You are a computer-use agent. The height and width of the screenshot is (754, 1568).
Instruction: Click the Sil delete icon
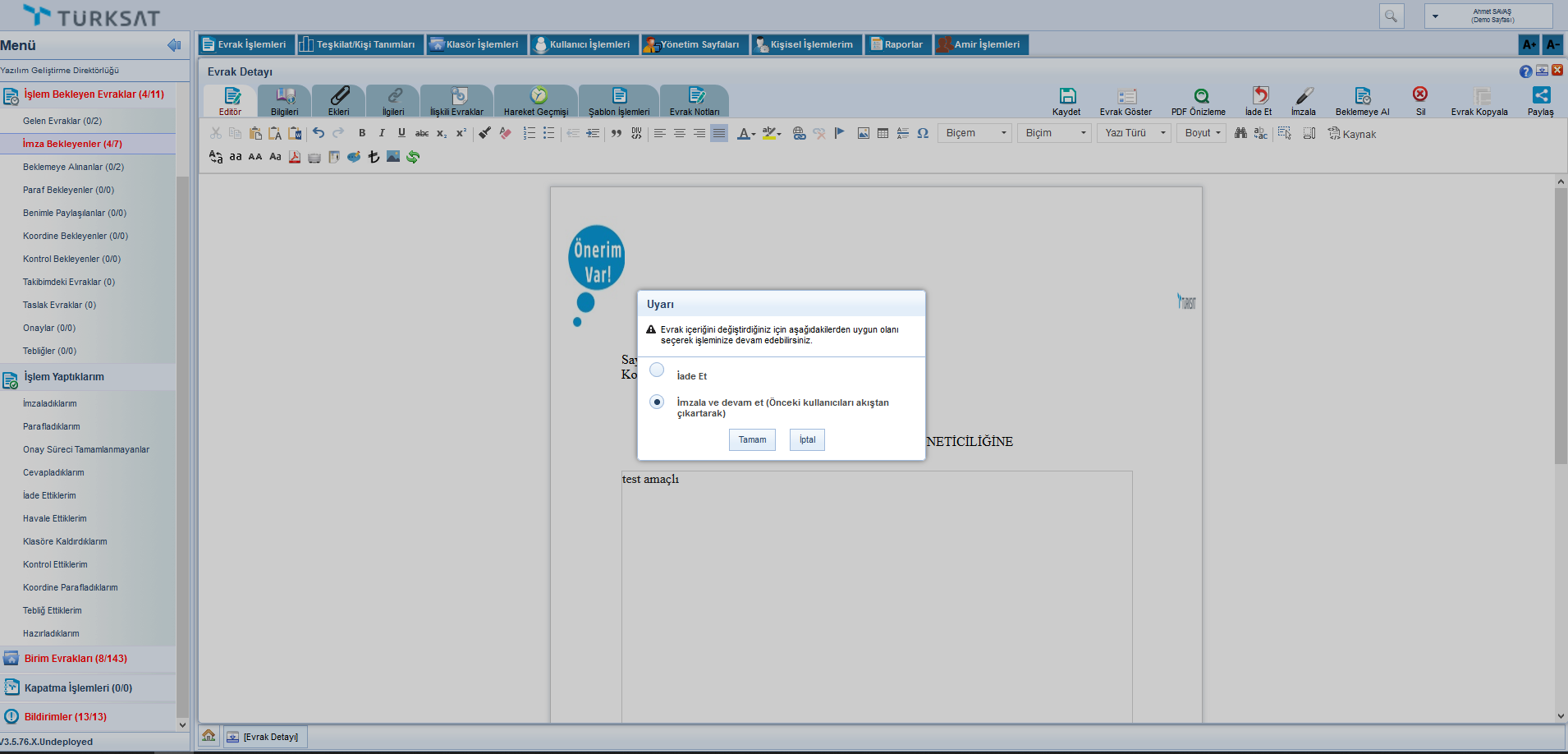point(1420,94)
